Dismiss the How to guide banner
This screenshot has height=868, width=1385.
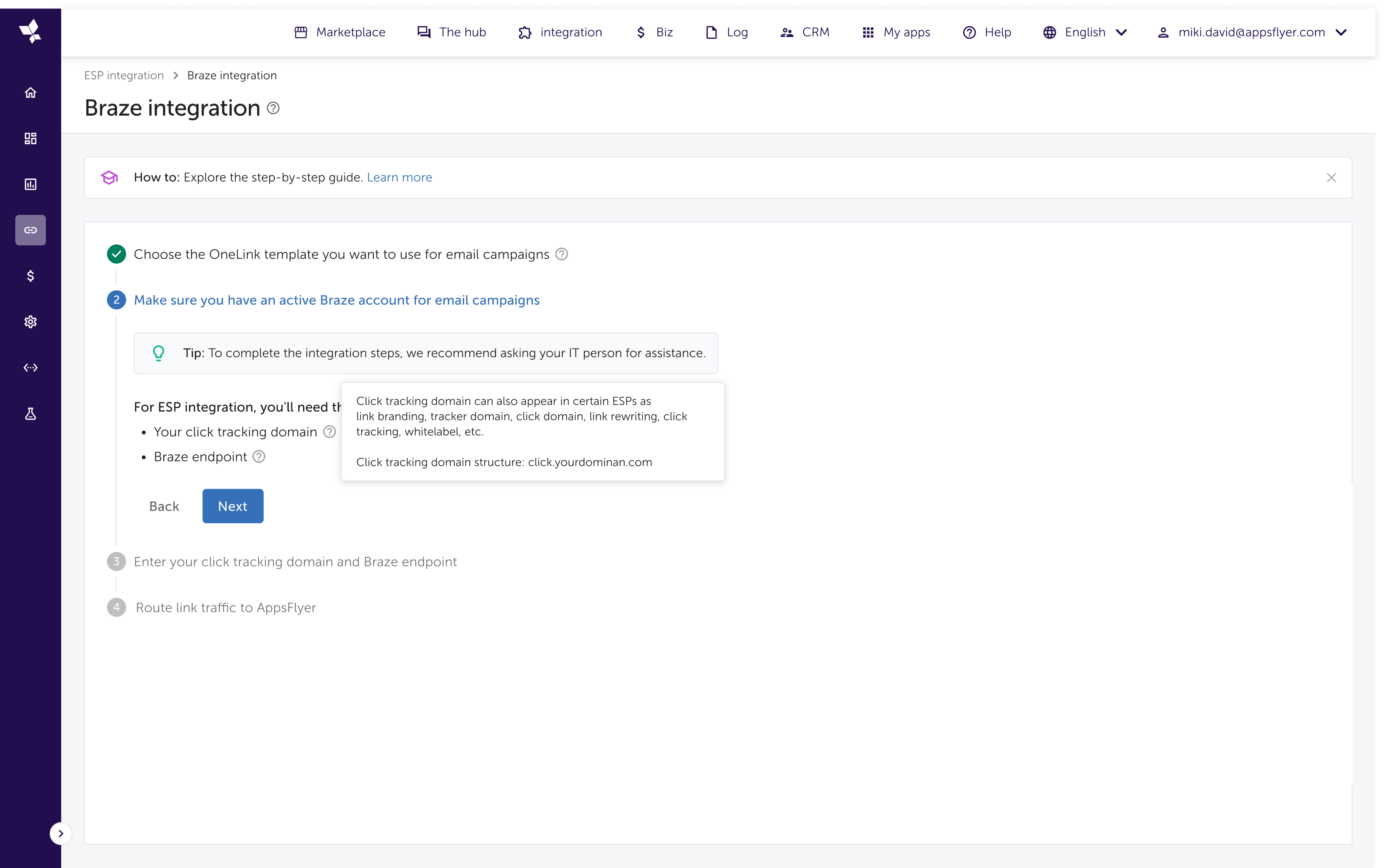(x=1331, y=178)
